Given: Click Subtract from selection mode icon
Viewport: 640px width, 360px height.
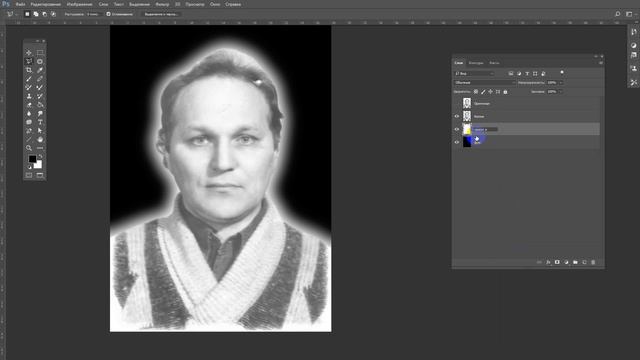Looking at the screenshot, I should click(44, 14).
